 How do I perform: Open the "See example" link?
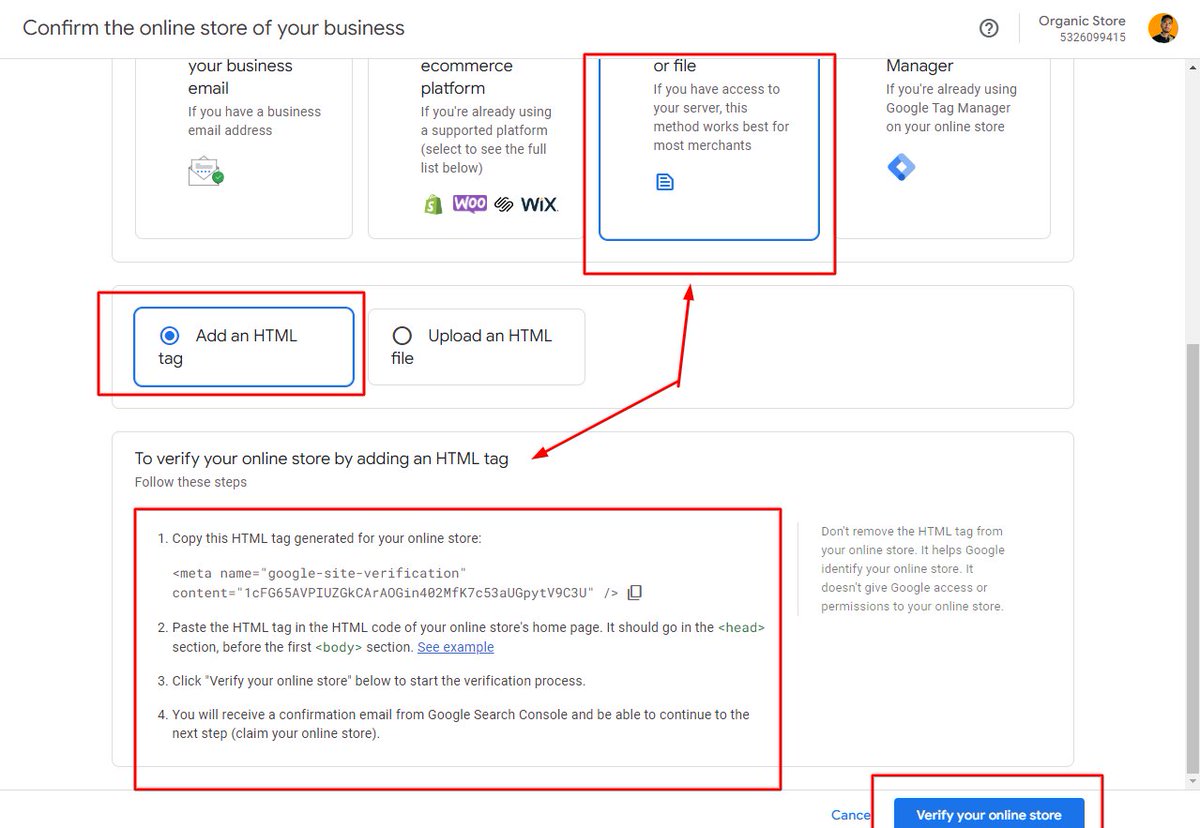455,647
